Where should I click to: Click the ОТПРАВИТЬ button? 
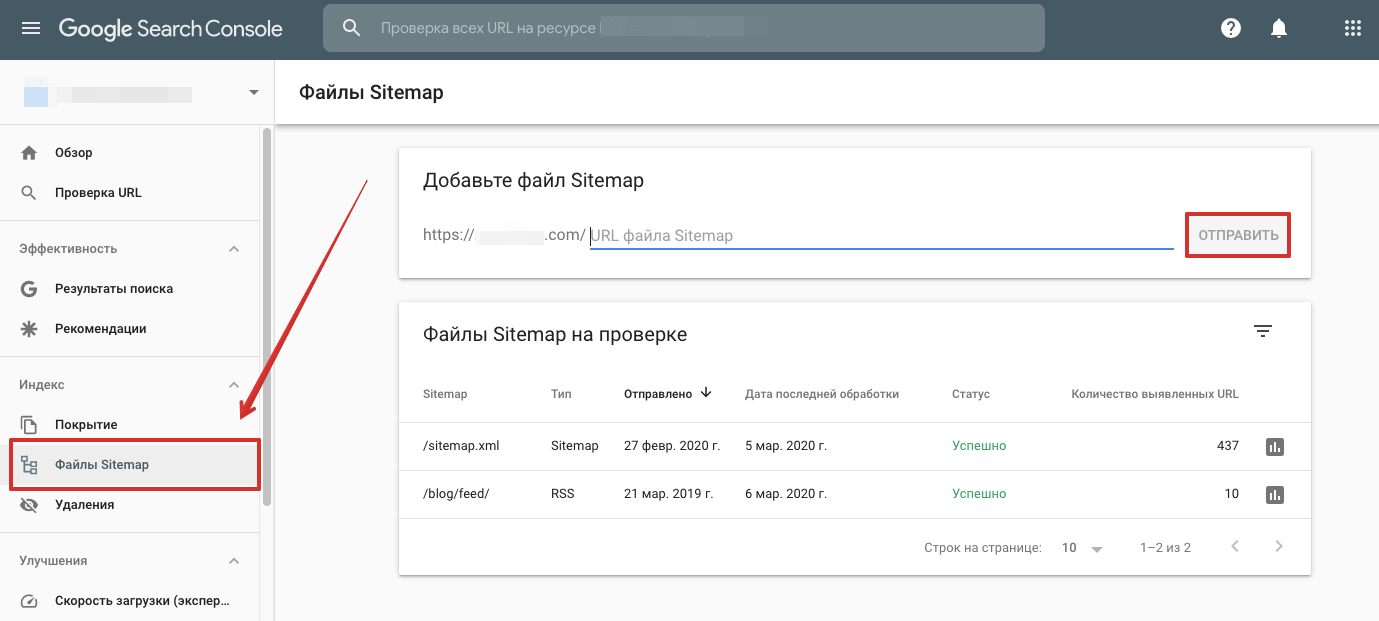coord(1237,234)
